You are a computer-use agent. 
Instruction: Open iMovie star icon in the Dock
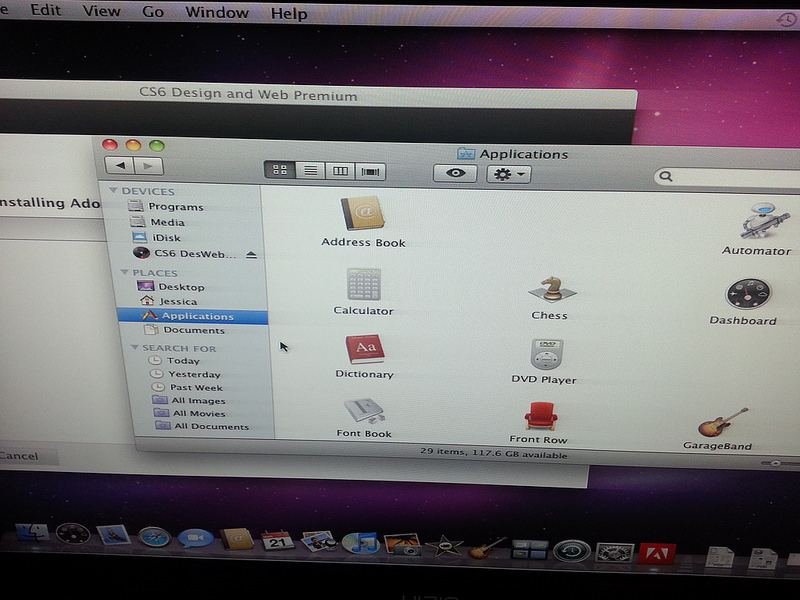click(x=444, y=546)
